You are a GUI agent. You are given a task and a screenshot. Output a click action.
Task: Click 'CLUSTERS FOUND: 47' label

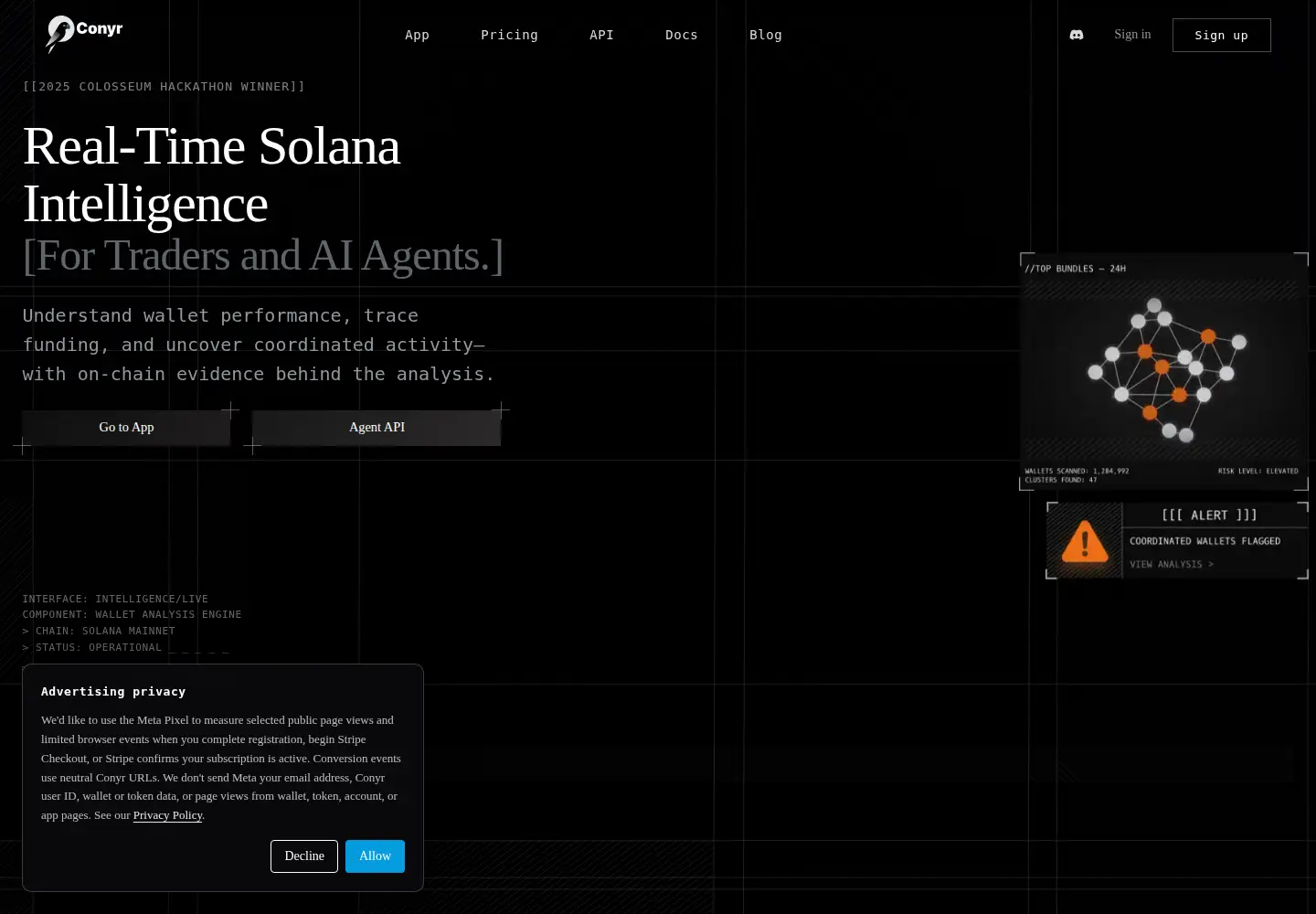(x=1060, y=480)
